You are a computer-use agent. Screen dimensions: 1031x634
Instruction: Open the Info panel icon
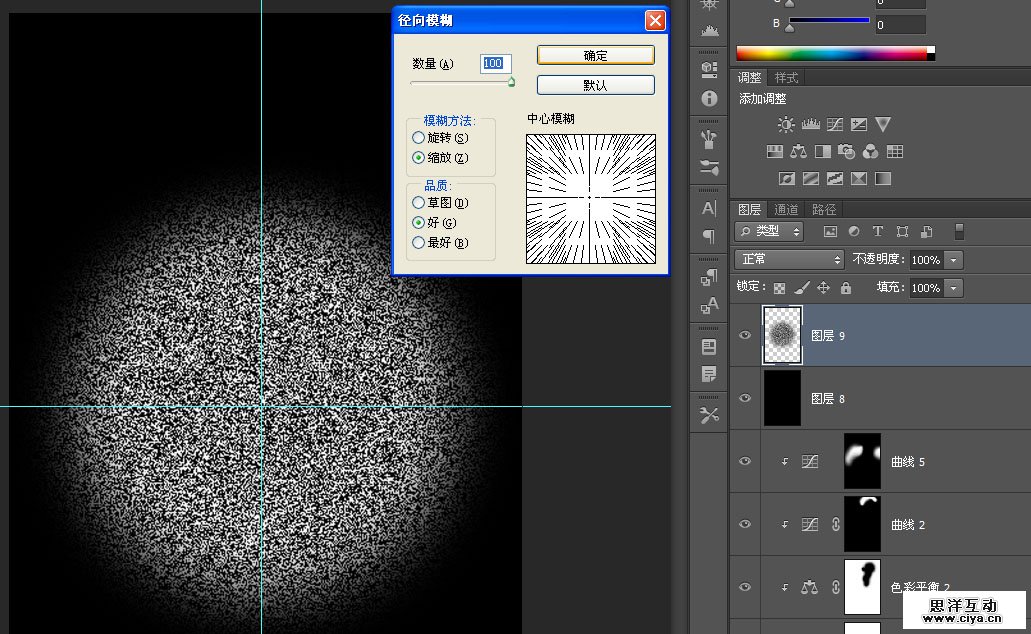click(710, 99)
